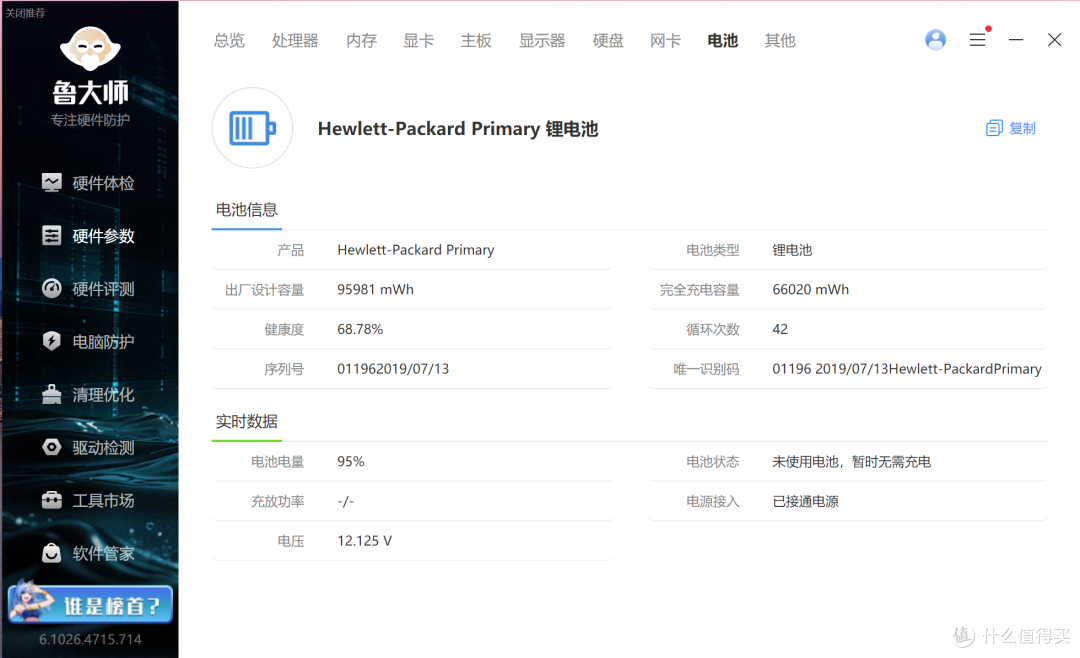Open 工具市场 sidebar section

point(88,500)
